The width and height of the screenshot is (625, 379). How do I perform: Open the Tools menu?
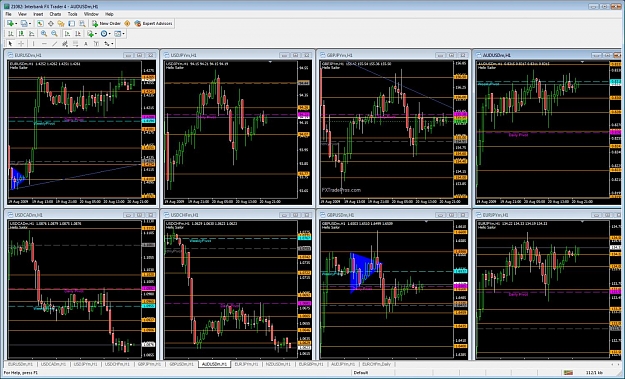(73, 14)
